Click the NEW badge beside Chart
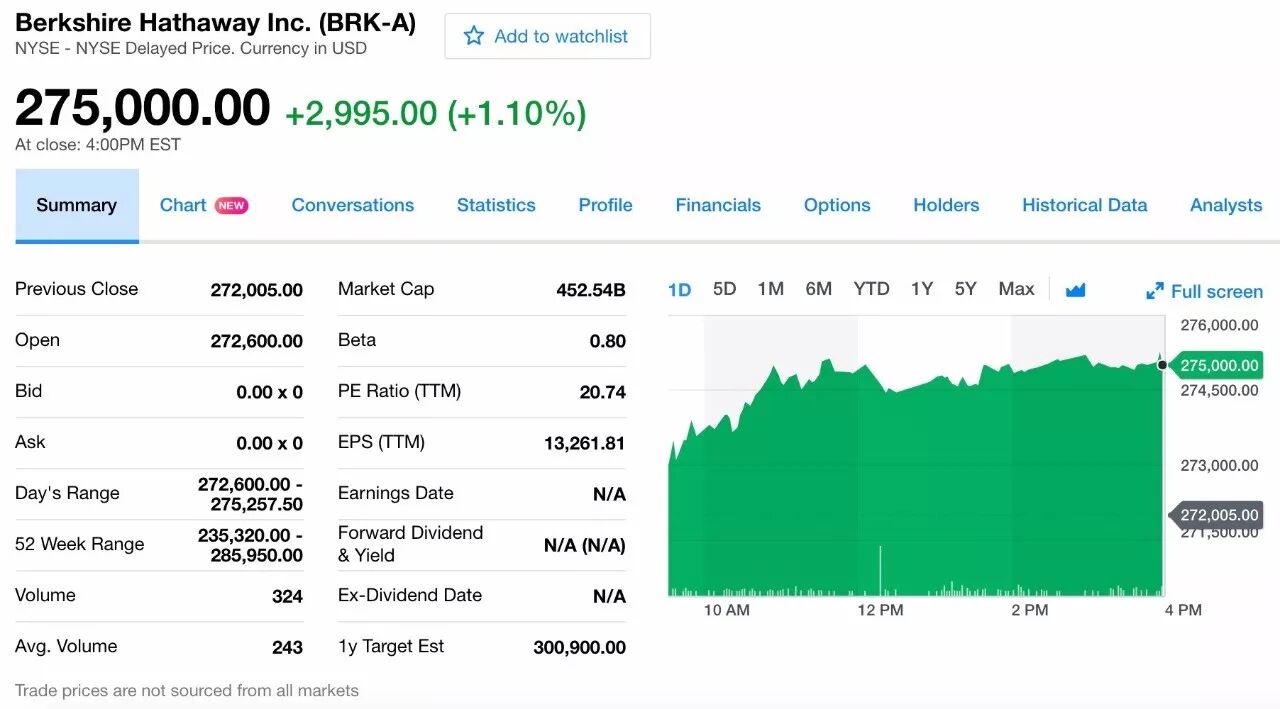The width and height of the screenshot is (1280, 709). [231, 205]
